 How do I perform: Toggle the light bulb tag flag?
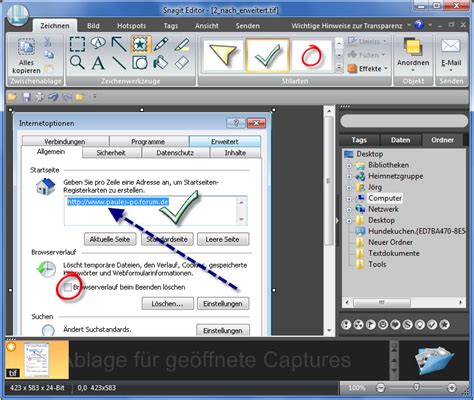tap(420, 324)
